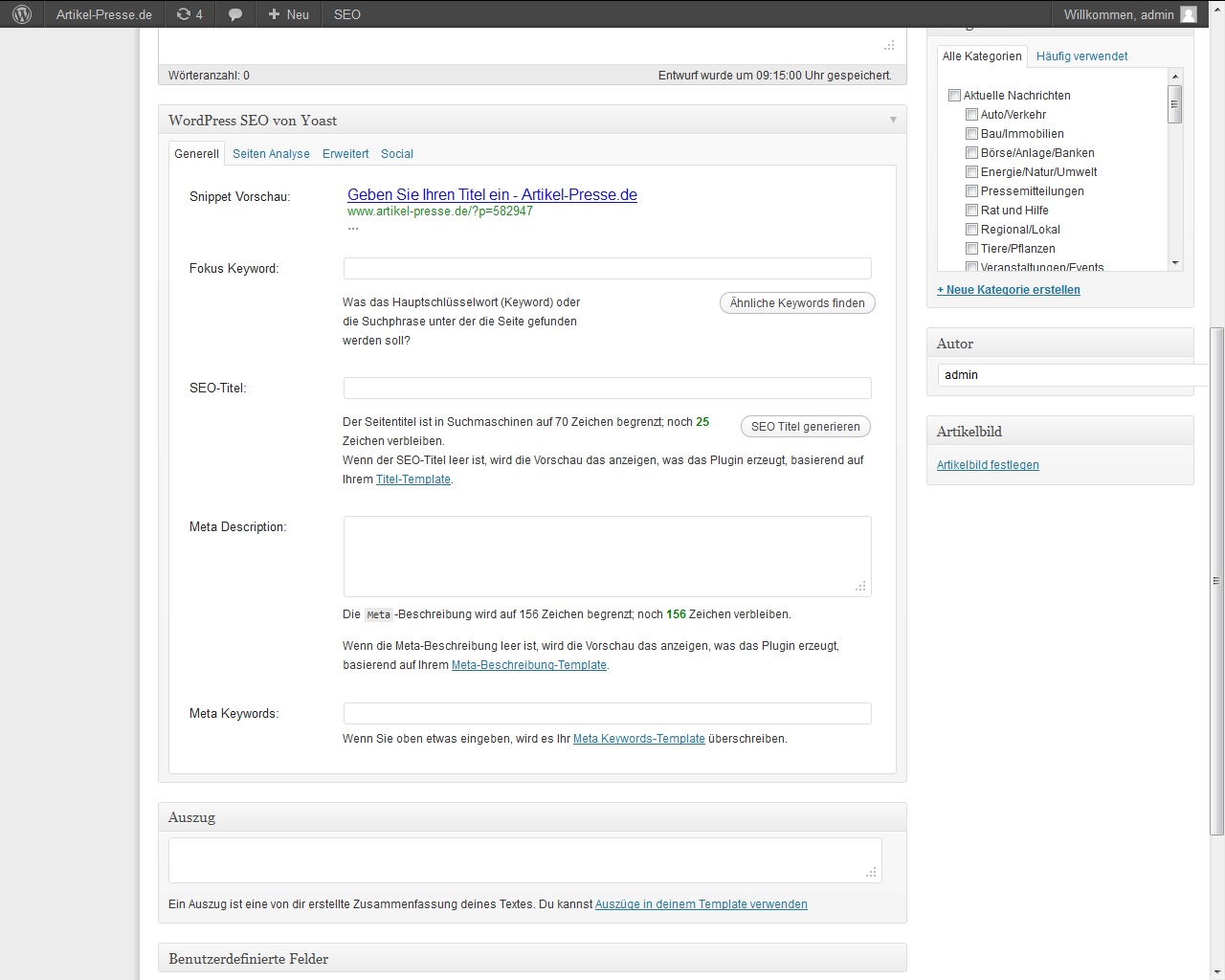The image size is (1225, 980).
Task: Check the Regional/Lokal category
Action: click(x=971, y=229)
